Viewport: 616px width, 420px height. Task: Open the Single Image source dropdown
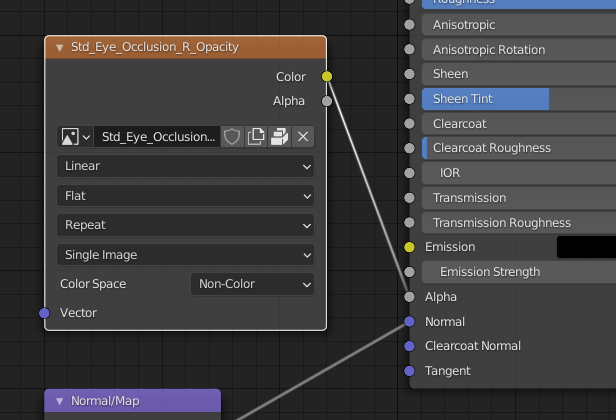click(x=185, y=255)
